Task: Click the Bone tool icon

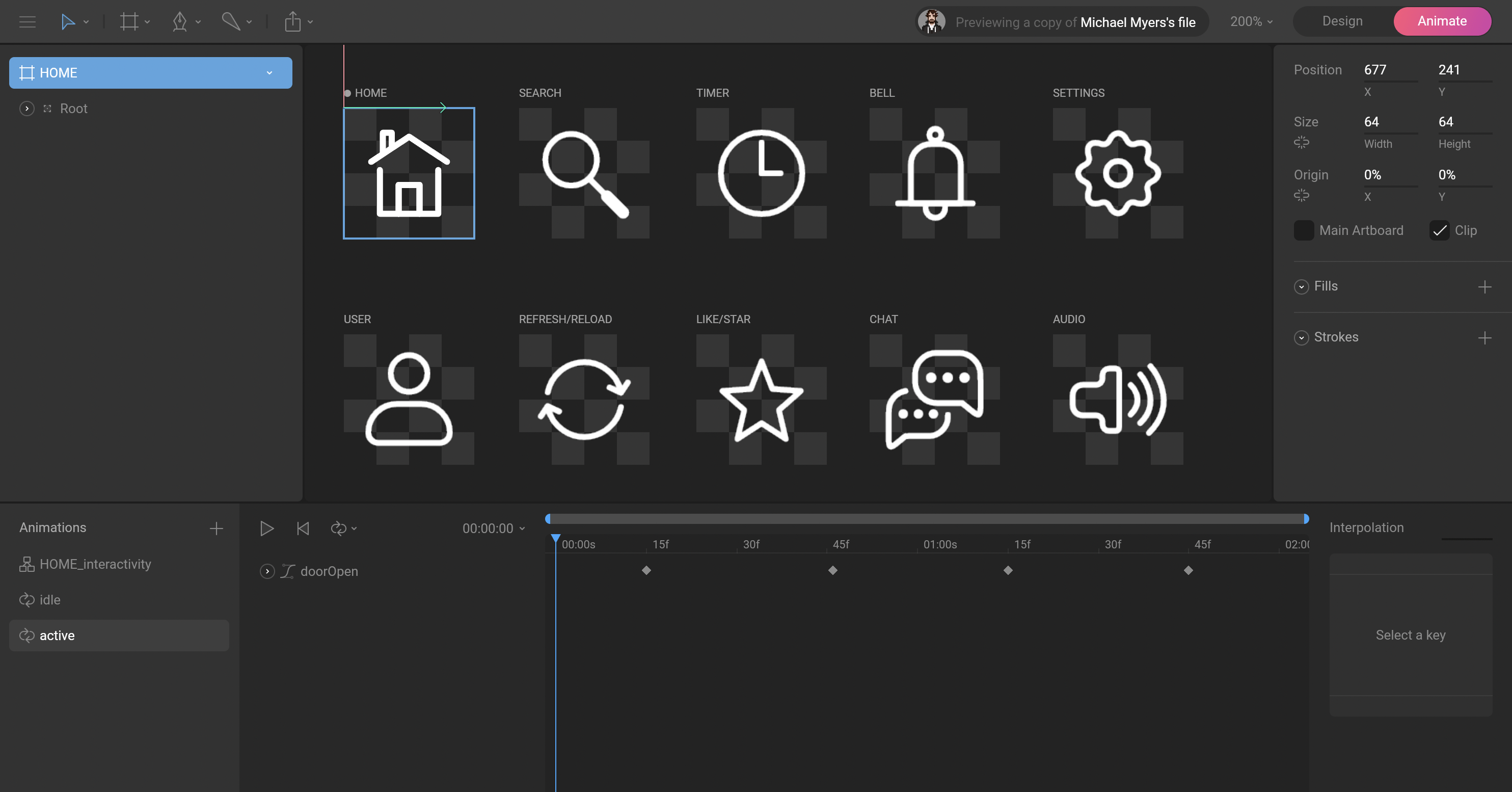Action: pos(231,22)
